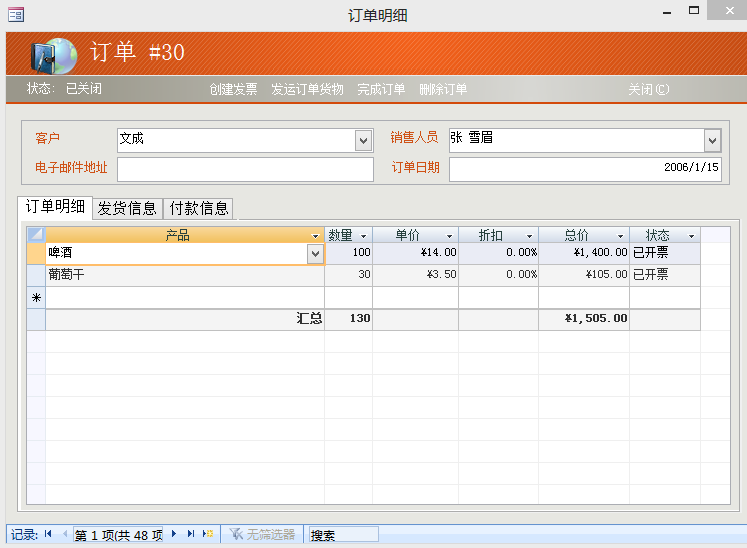Click the 已开票 status in the 葡萄干 row
747x548 pixels.
(665, 275)
